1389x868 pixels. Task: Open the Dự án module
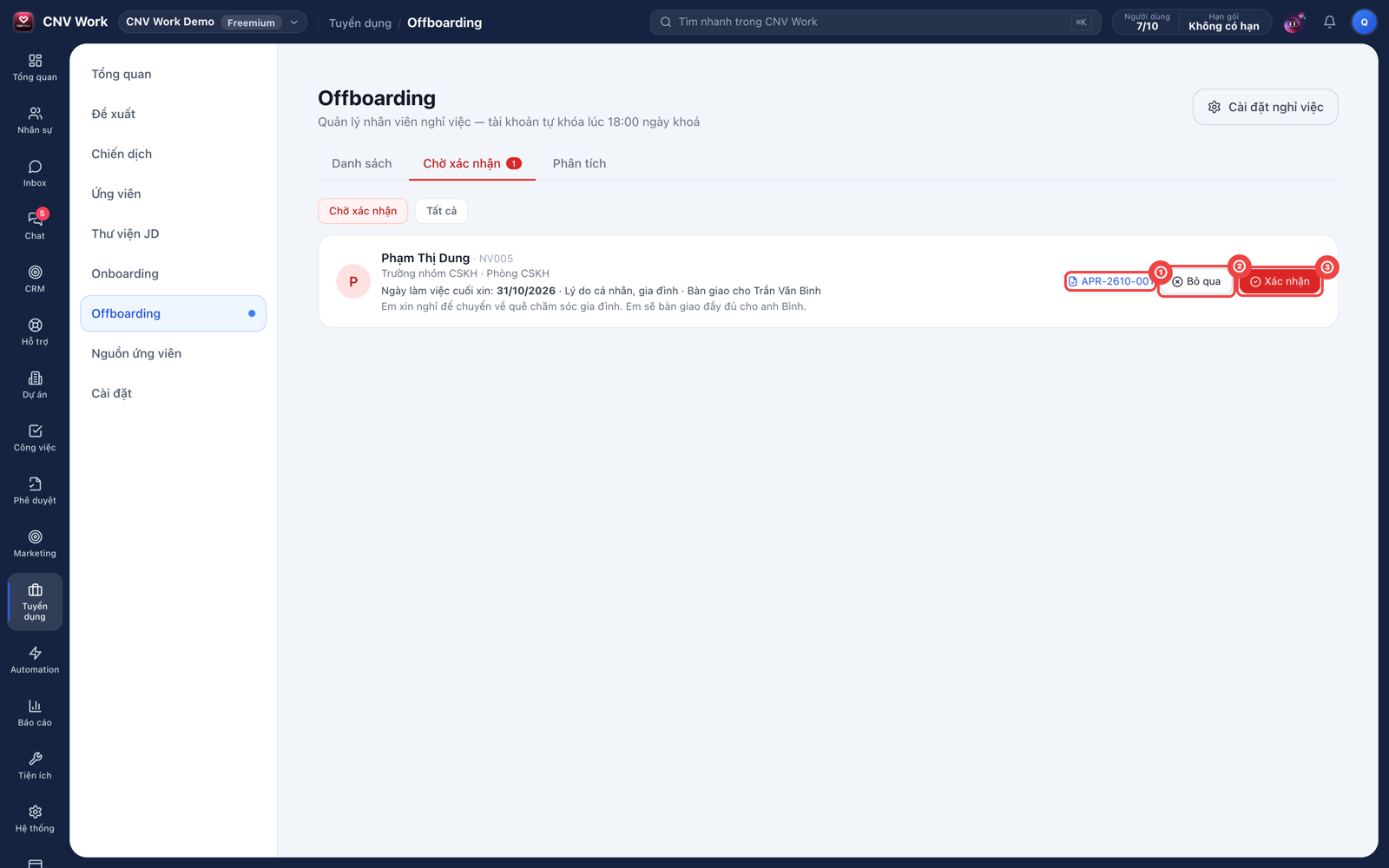(x=35, y=385)
